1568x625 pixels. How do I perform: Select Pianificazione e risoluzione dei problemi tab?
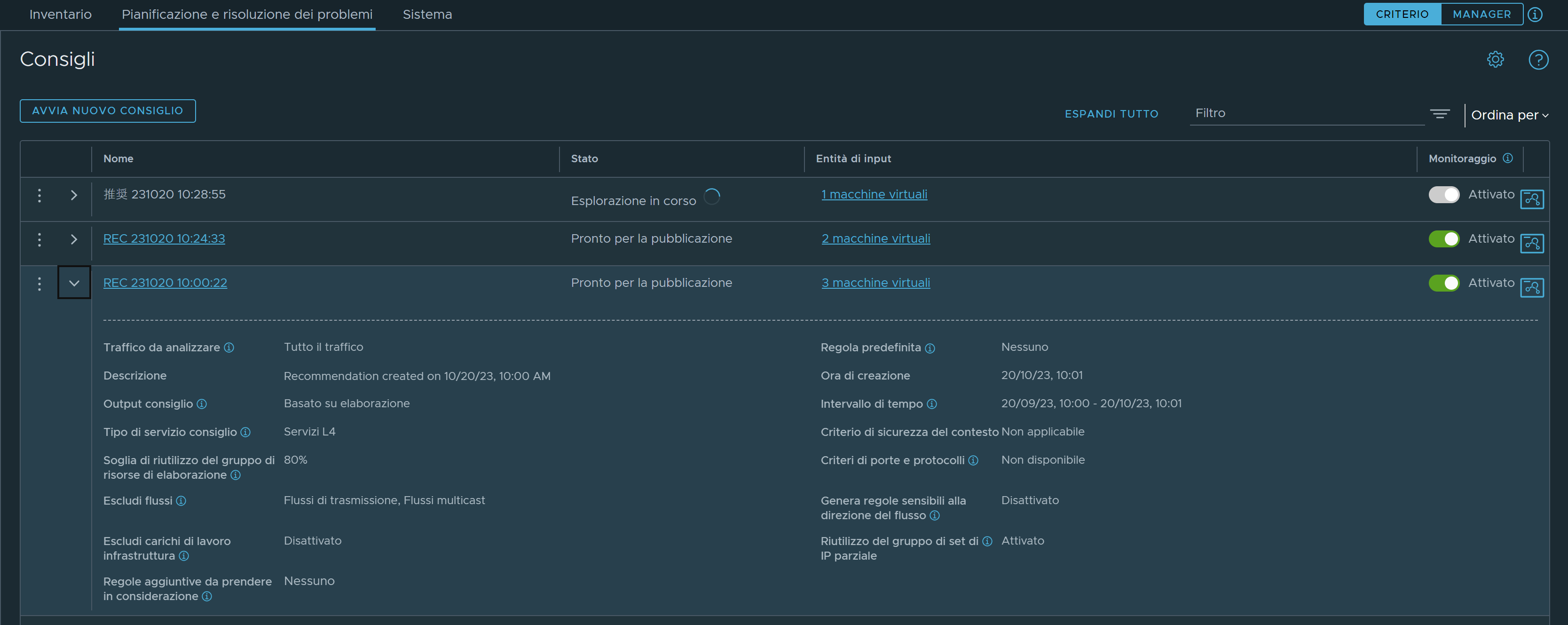coord(247,15)
